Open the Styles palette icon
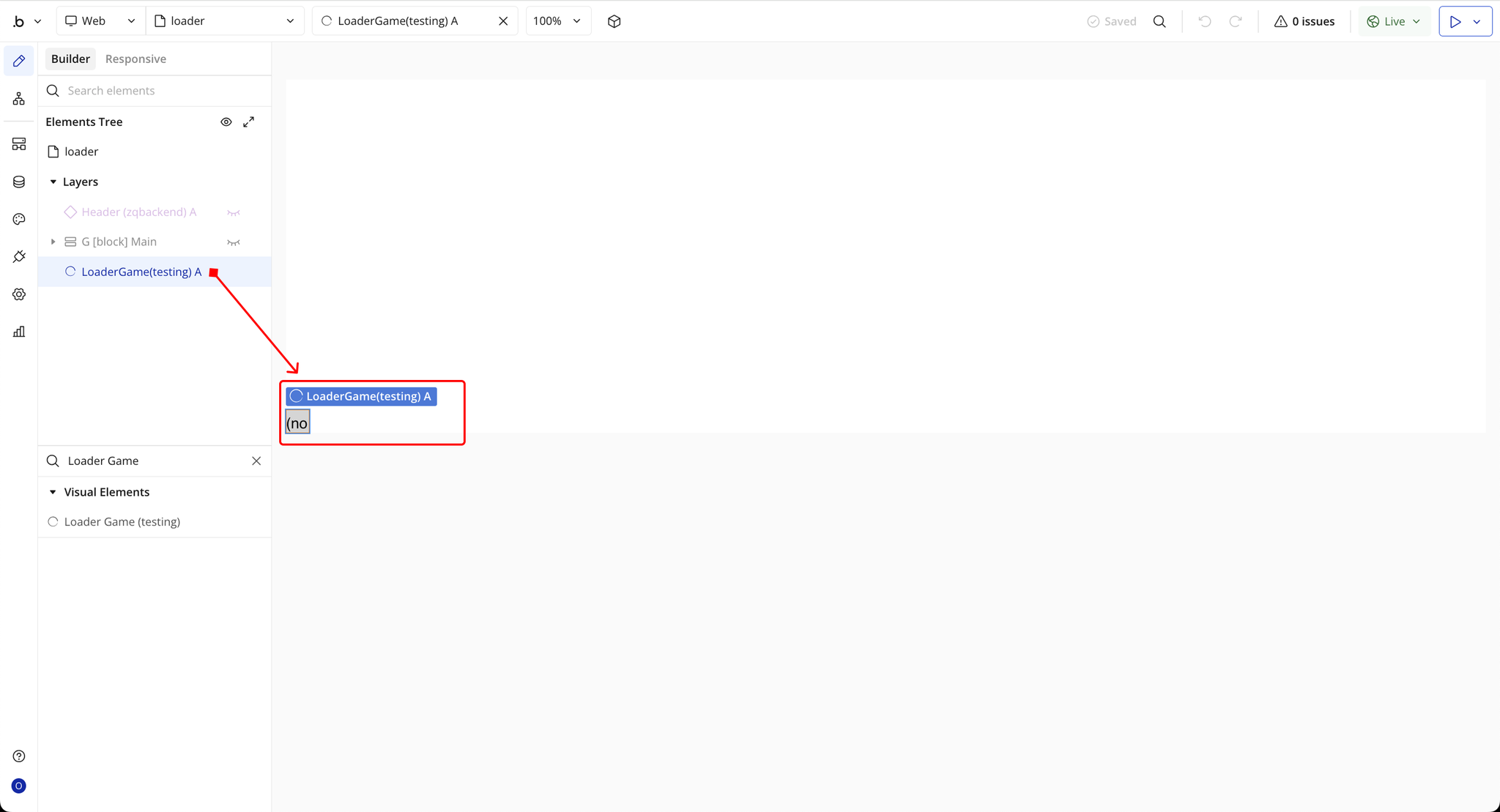 pyautogui.click(x=19, y=219)
